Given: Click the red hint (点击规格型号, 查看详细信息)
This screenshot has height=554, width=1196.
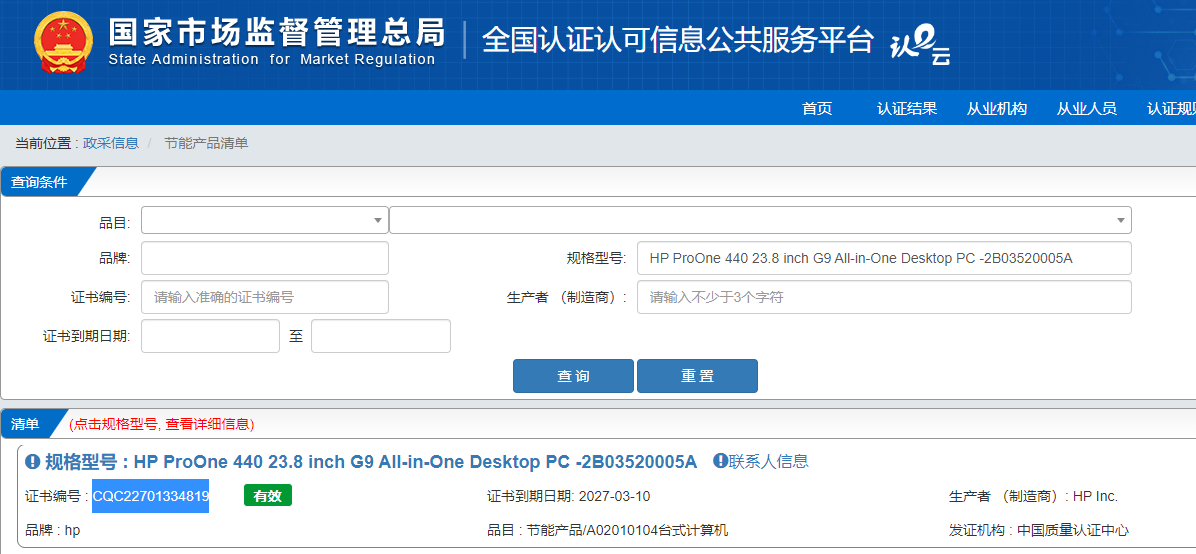Looking at the screenshot, I should click(162, 424).
